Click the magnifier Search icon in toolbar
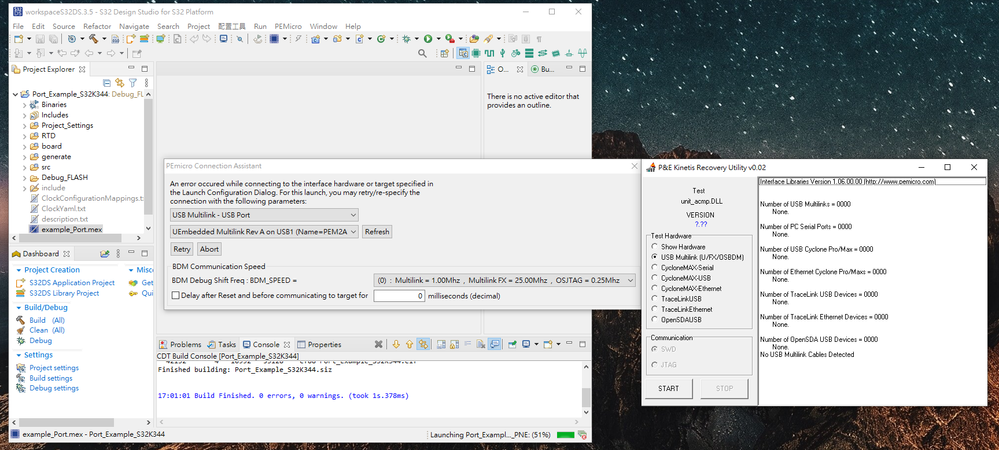The image size is (999, 450). (x=422, y=54)
